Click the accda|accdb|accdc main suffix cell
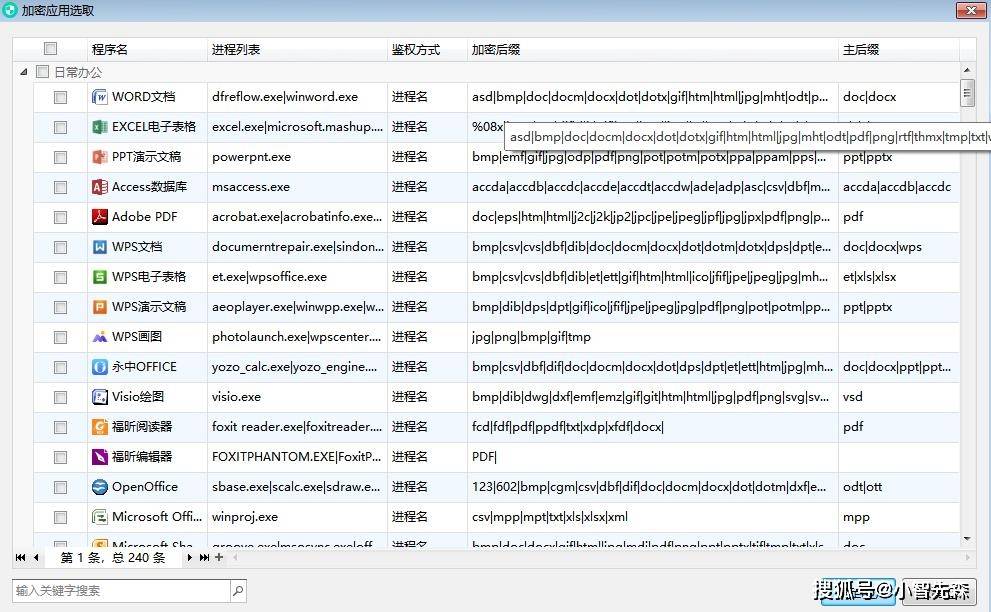The width and height of the screenshot is (991, 612). click(x=899, y=187)
